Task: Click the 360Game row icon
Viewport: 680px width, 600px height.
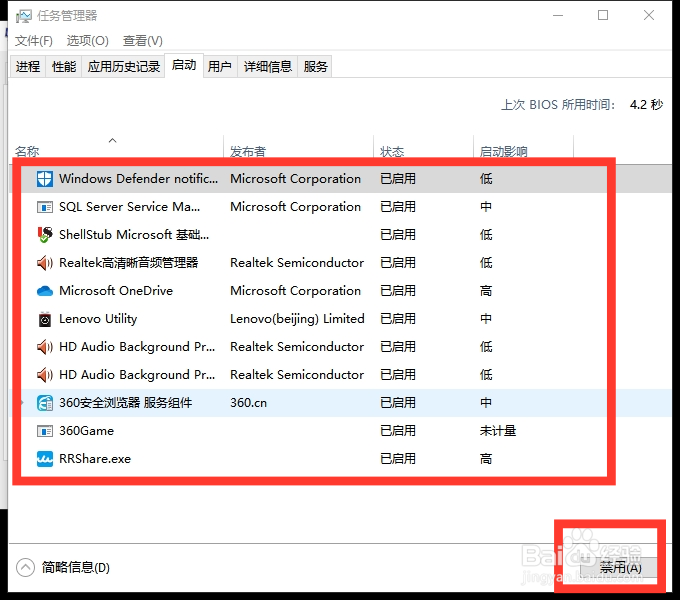Action: coord(45,431)
